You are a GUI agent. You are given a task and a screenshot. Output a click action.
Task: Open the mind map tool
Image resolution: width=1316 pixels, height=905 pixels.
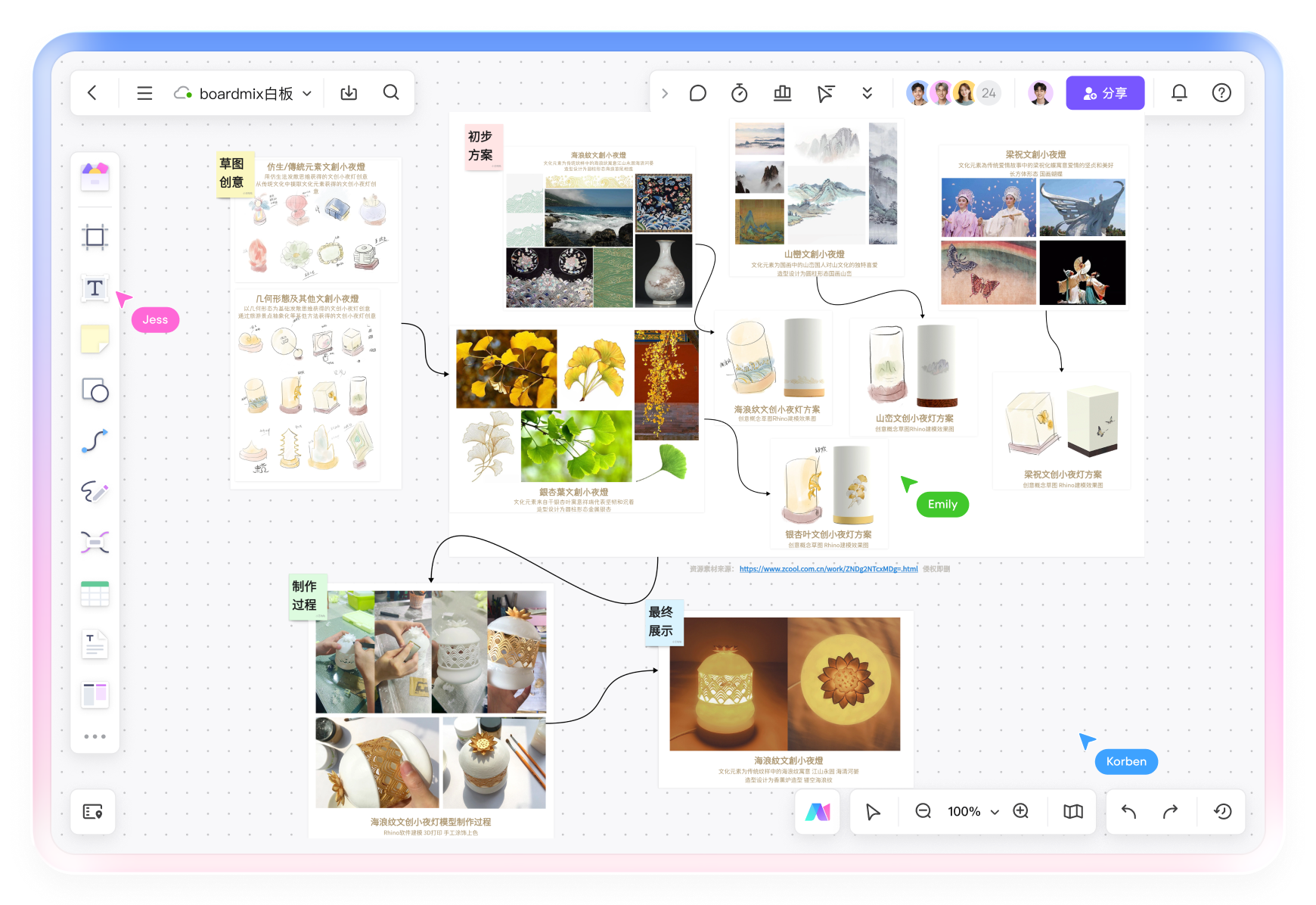(x=95, y=543)
